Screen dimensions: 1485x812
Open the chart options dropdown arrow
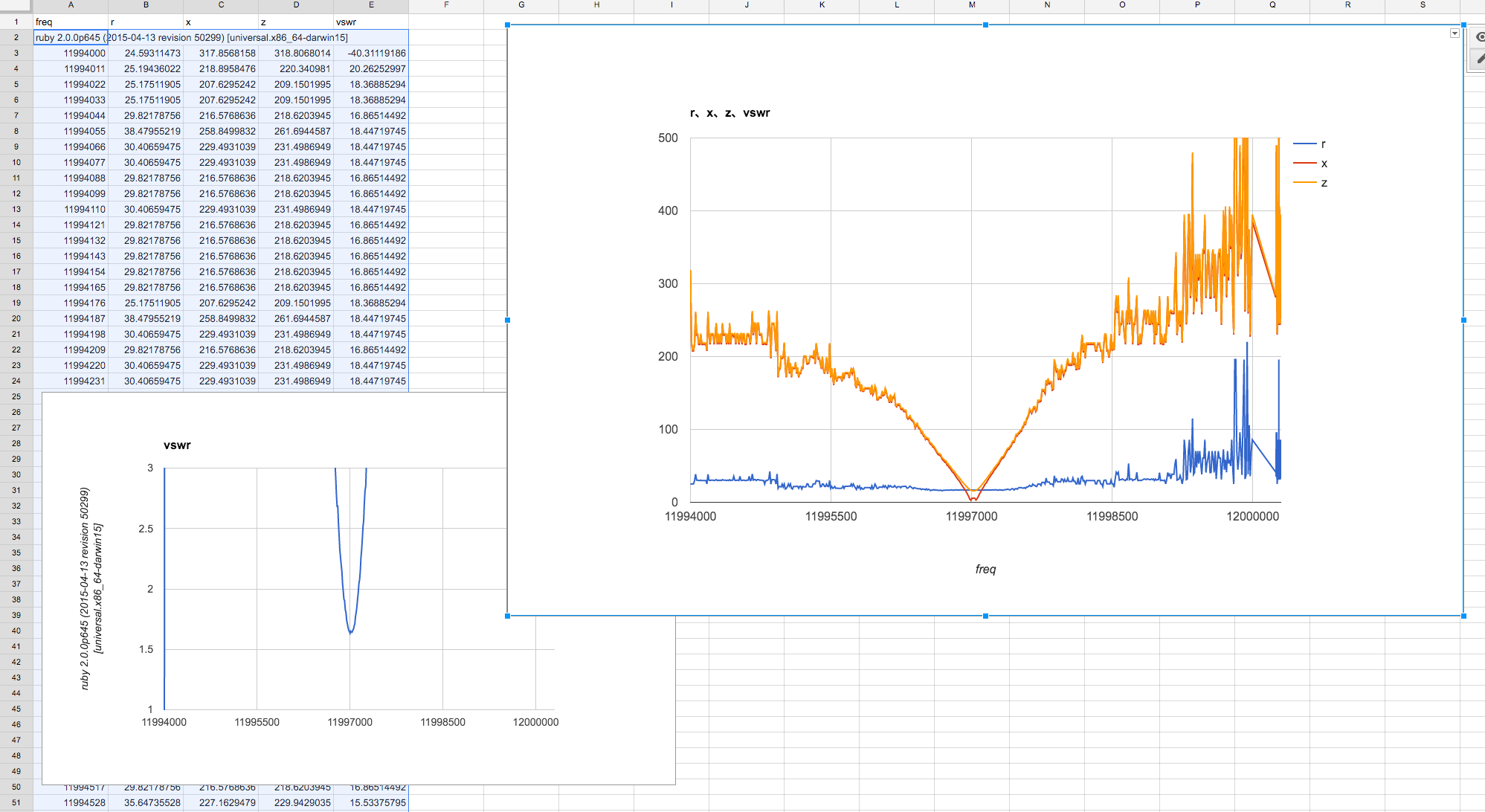[x=1455, y=33]
